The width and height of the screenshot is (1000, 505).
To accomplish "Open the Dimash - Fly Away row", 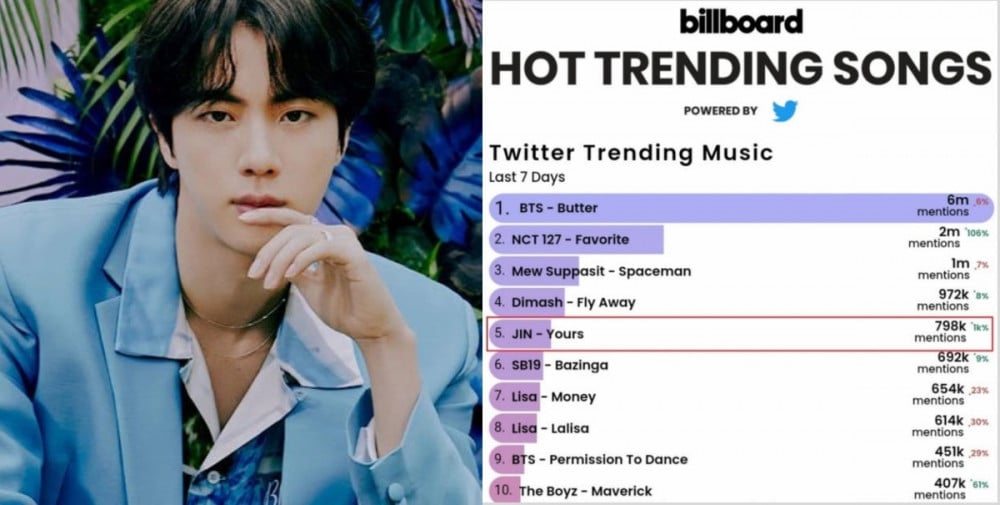I will (x=741, y=302).
